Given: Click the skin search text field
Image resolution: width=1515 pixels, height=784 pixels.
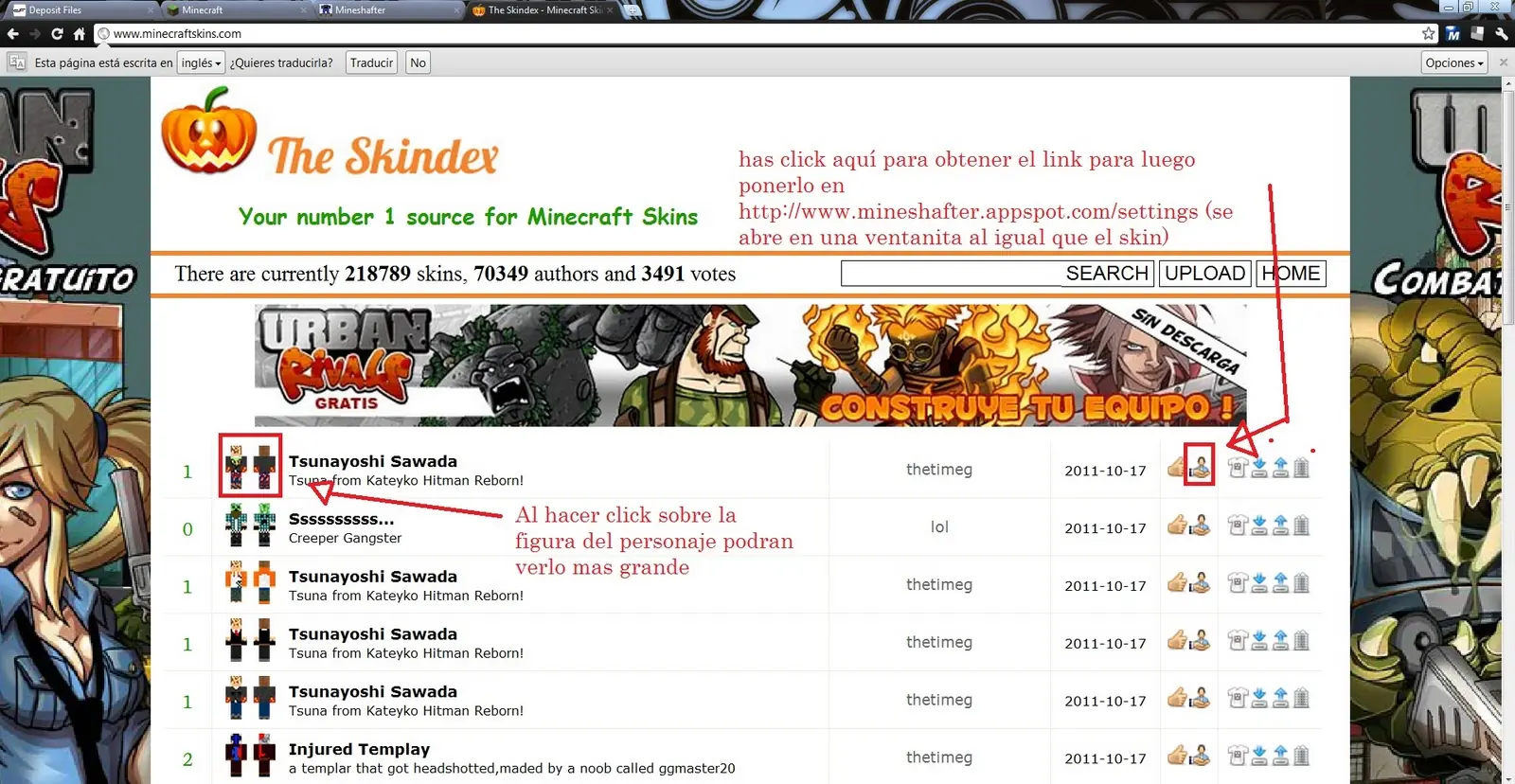Looking at the screenshot, I should [x=952, y=274].
